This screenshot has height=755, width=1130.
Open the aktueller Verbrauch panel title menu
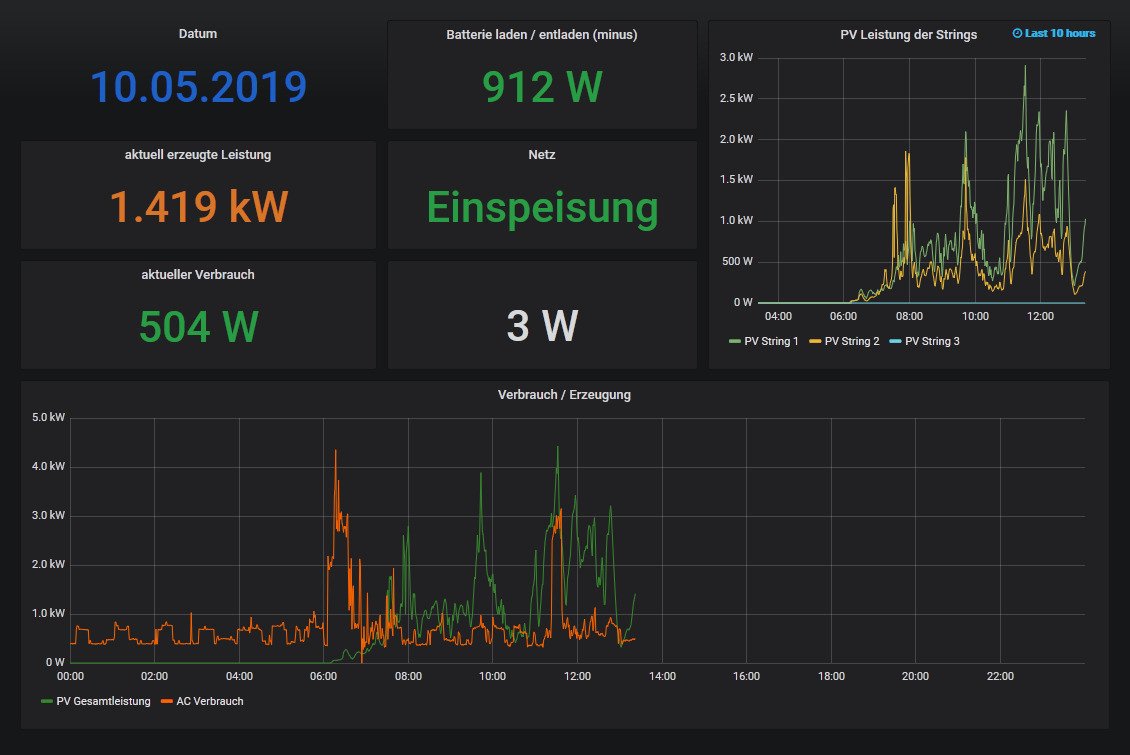pos(198,274)
